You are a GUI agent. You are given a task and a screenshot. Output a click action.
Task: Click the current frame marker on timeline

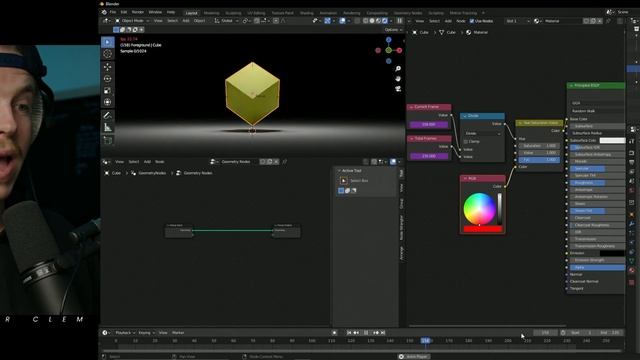(x=425, y=340)
